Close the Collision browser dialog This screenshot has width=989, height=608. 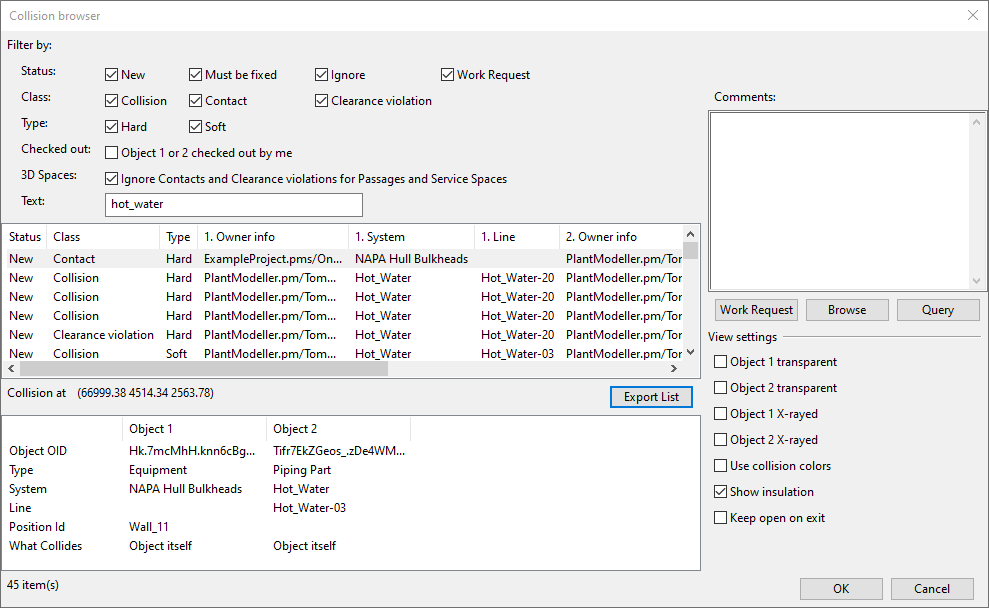[x=972, y=15]
